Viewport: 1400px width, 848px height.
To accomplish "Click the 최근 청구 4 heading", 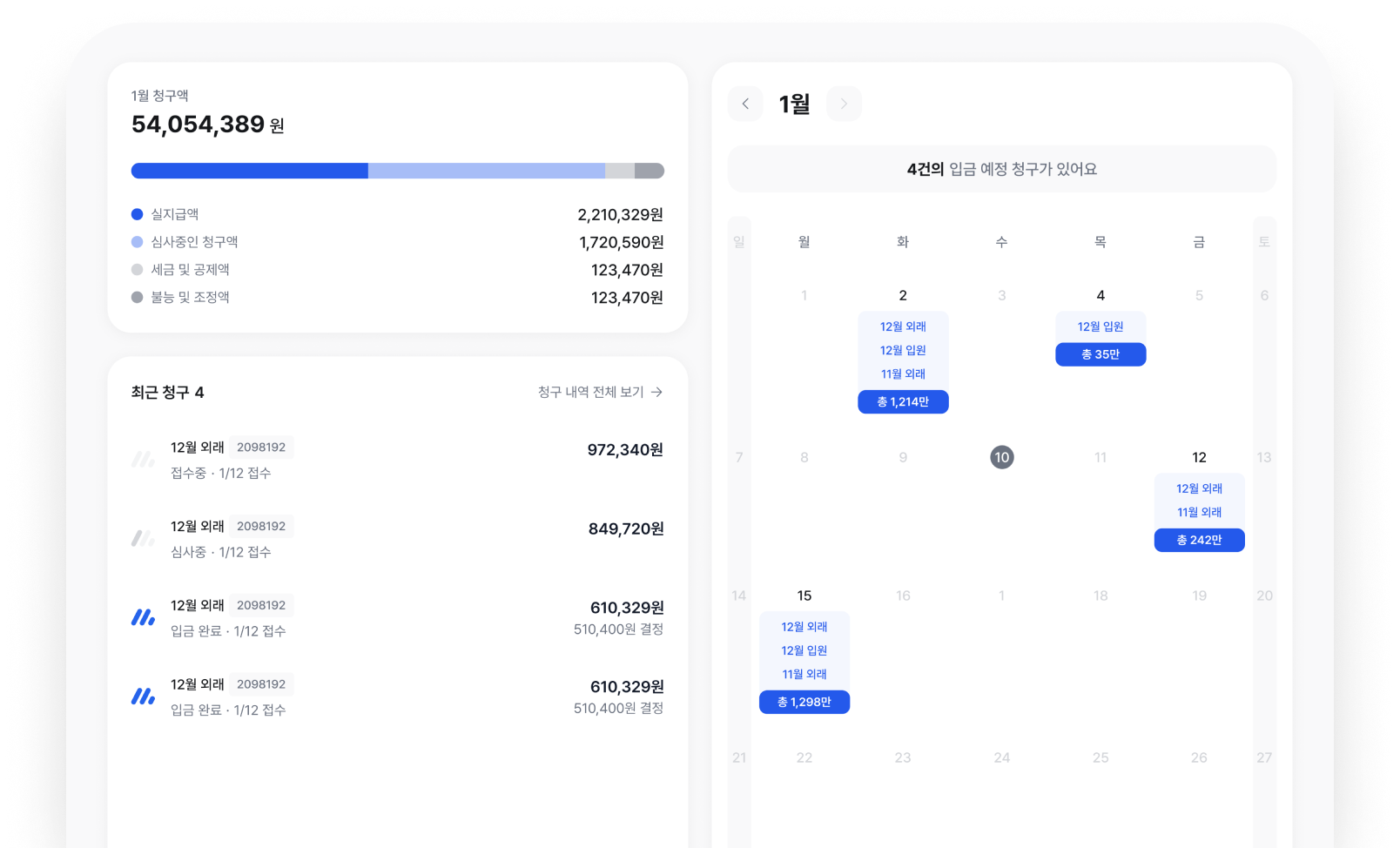I will point(167,393).
